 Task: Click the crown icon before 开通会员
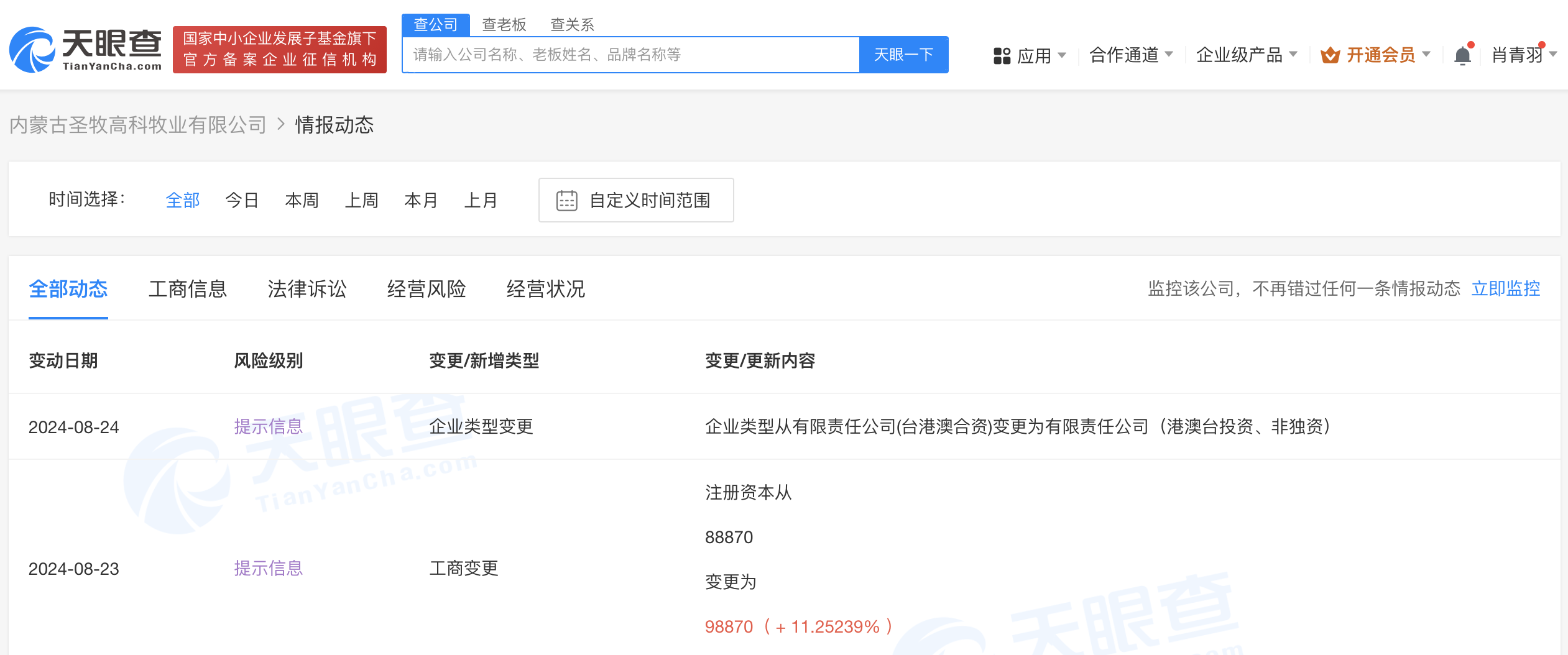tap(1330, 55)
